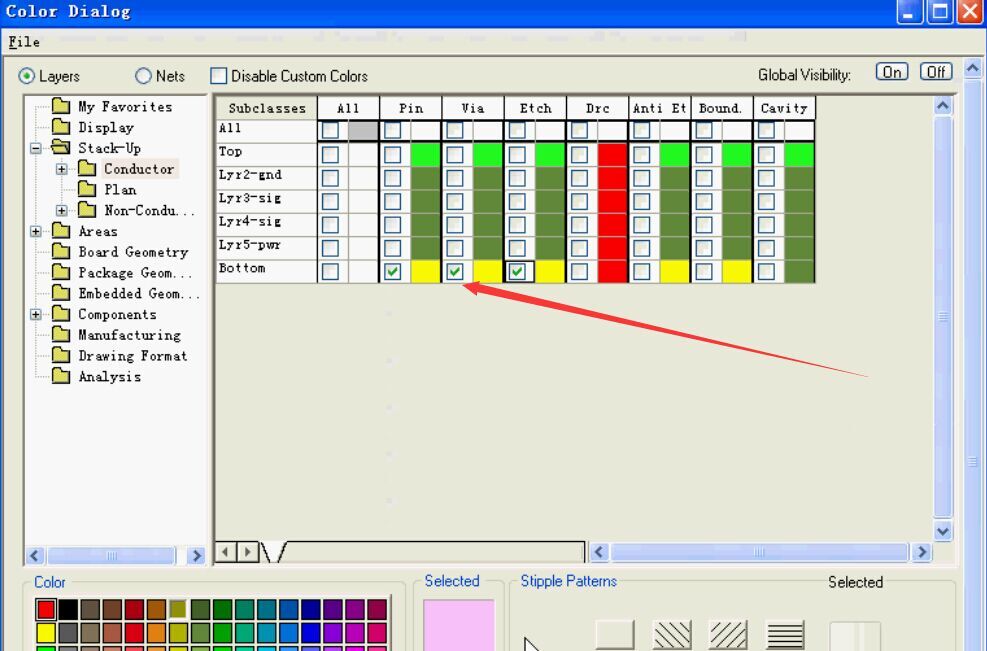
Task: Click the tab scroll right arrow below grid
Action: [247, 552]
